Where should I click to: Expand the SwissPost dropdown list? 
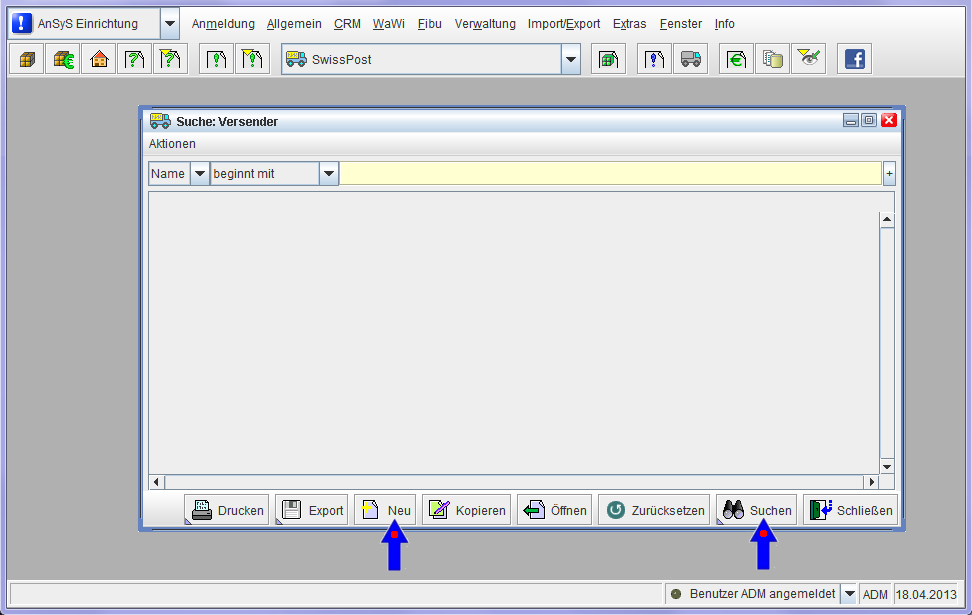(x=570, y=60)
